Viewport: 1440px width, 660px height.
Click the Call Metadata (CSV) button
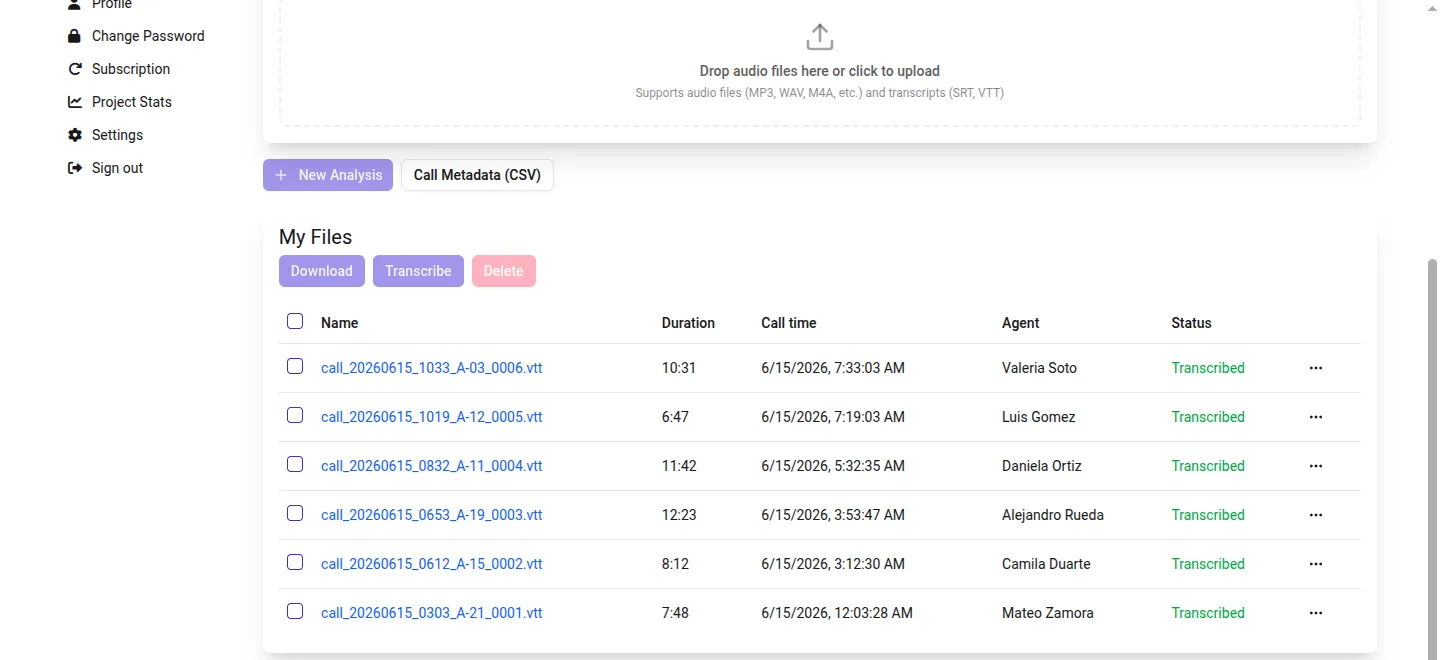[x=477, y=175]
